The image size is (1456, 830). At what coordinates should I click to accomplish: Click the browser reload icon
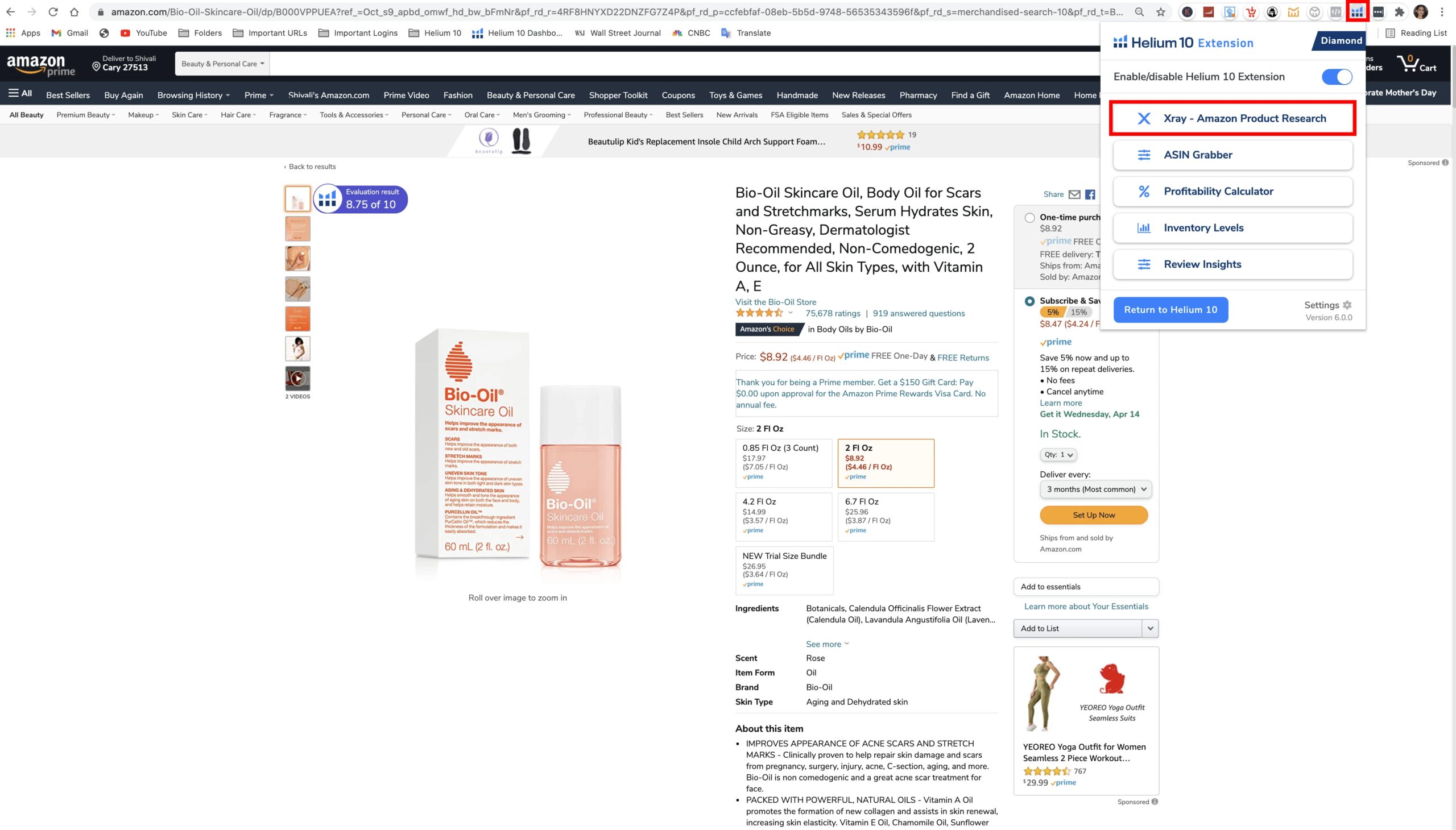(x=53, y=12)
